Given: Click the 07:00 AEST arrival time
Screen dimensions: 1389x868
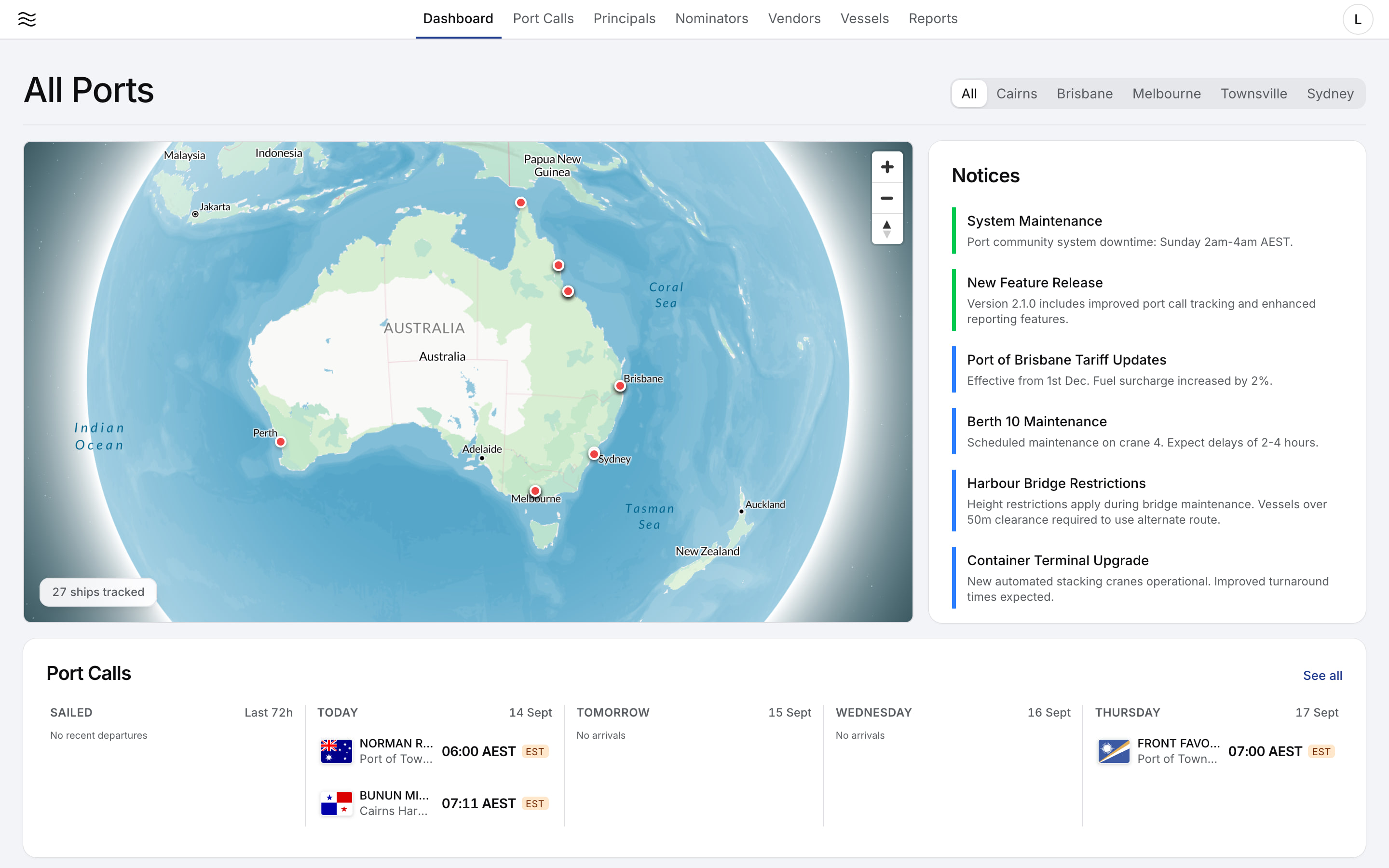Looking at the screenshot, I should 1265,751.
